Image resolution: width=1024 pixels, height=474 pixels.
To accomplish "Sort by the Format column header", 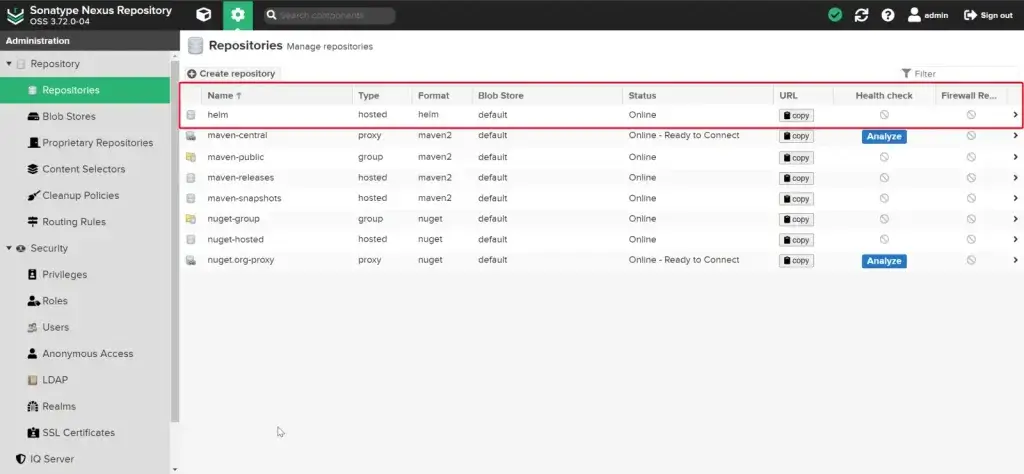I will 442,95.
